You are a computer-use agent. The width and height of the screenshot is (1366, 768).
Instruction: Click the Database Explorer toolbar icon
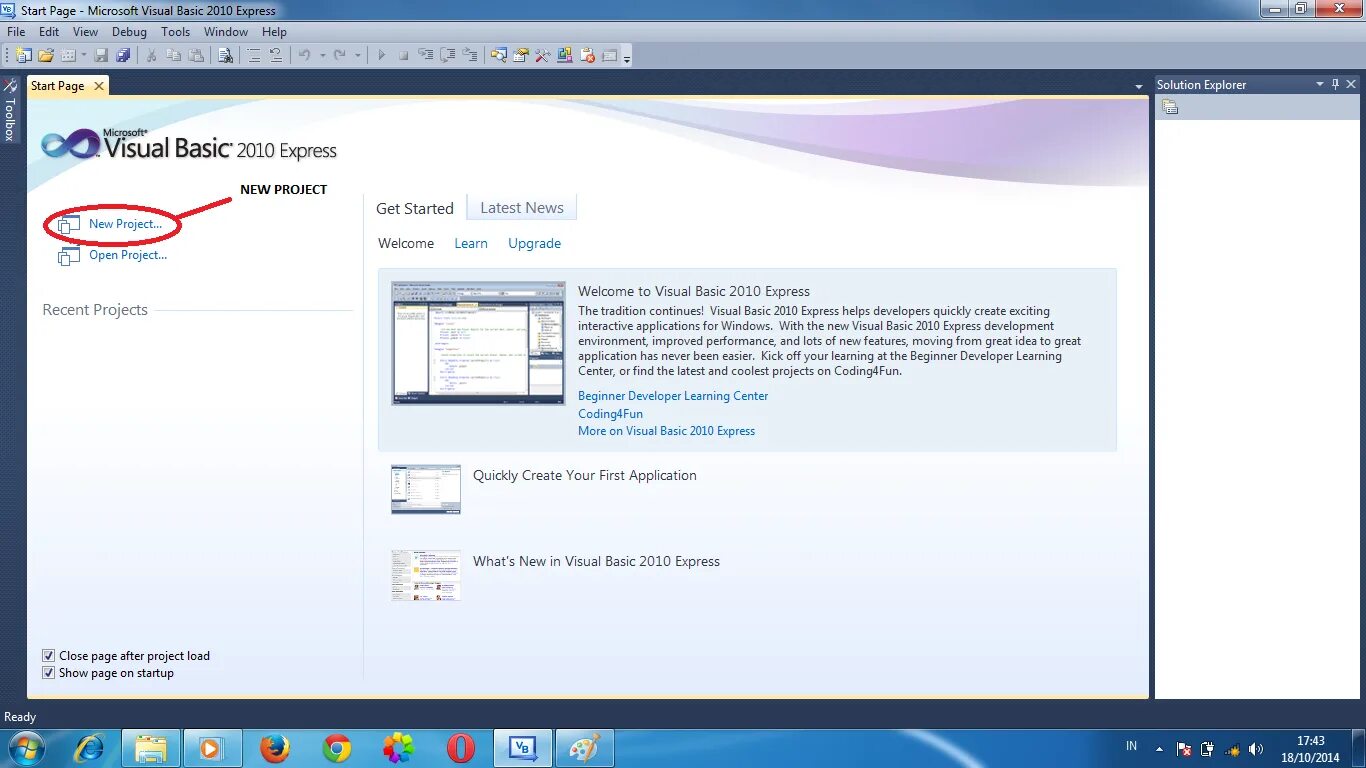pyautogui.click(x=565, y=55)
